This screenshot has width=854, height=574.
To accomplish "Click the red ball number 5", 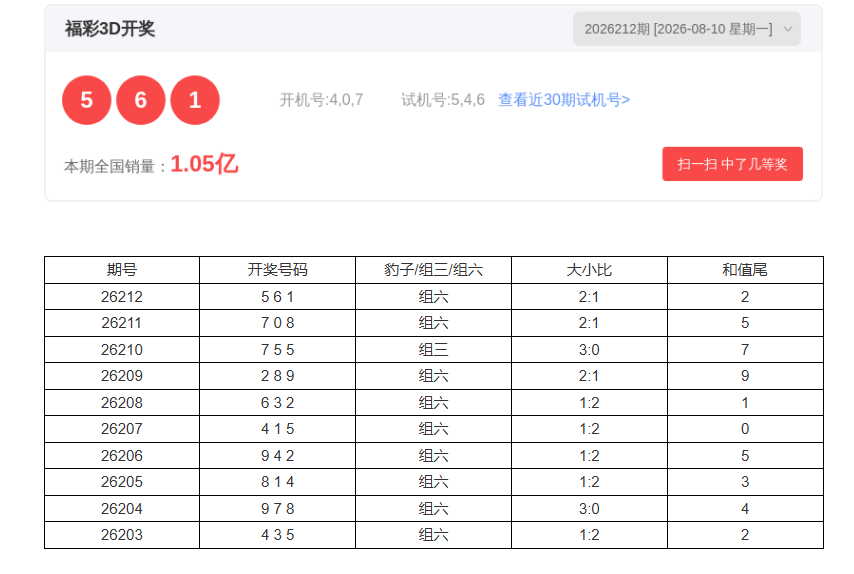I will click(87, 100).
